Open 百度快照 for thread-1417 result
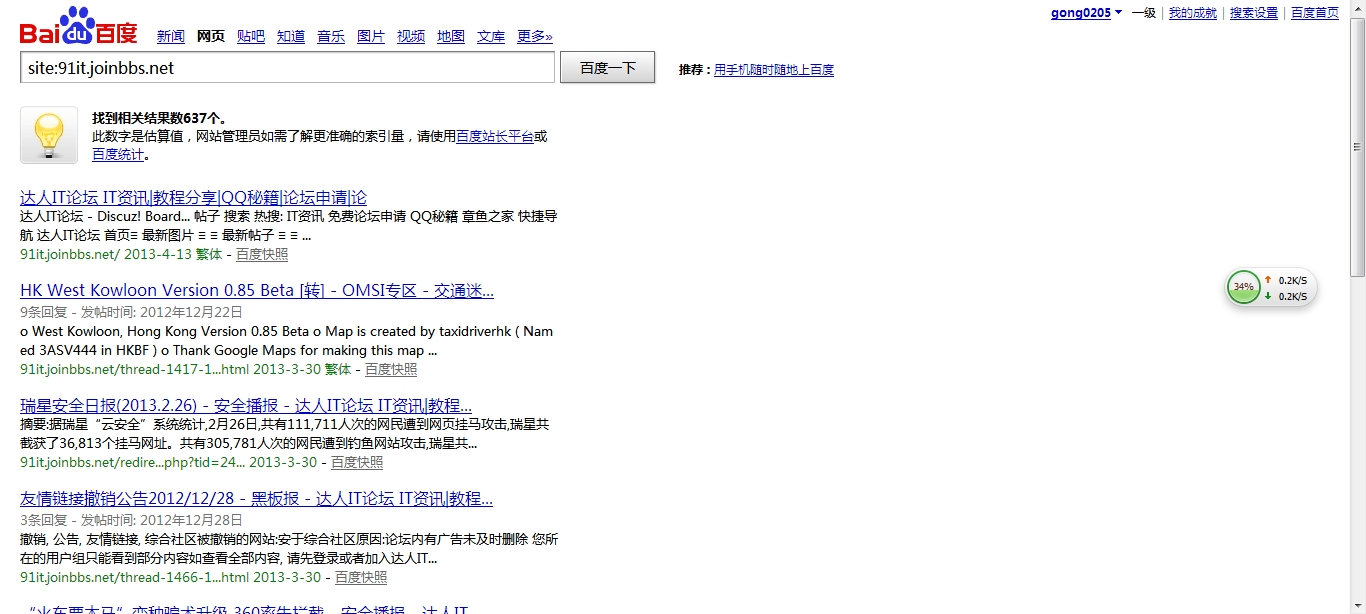Image resolution: width=1366 pixels, height=614 pixels. (391, 370)
